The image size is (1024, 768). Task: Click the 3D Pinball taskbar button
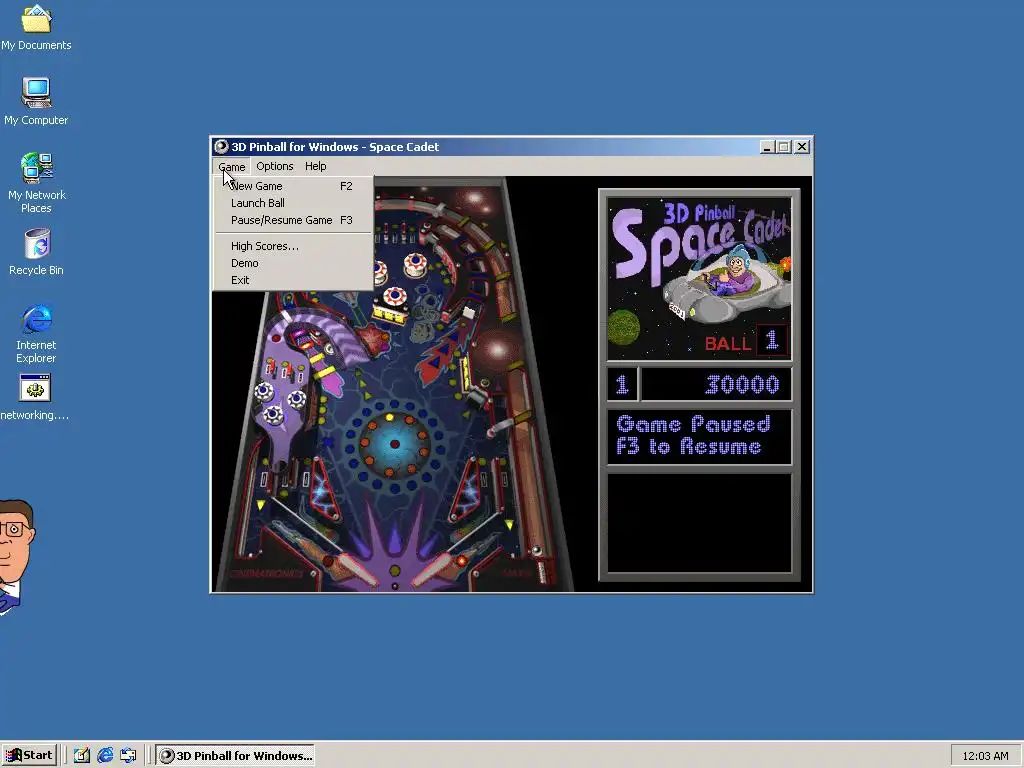[236, 756]
